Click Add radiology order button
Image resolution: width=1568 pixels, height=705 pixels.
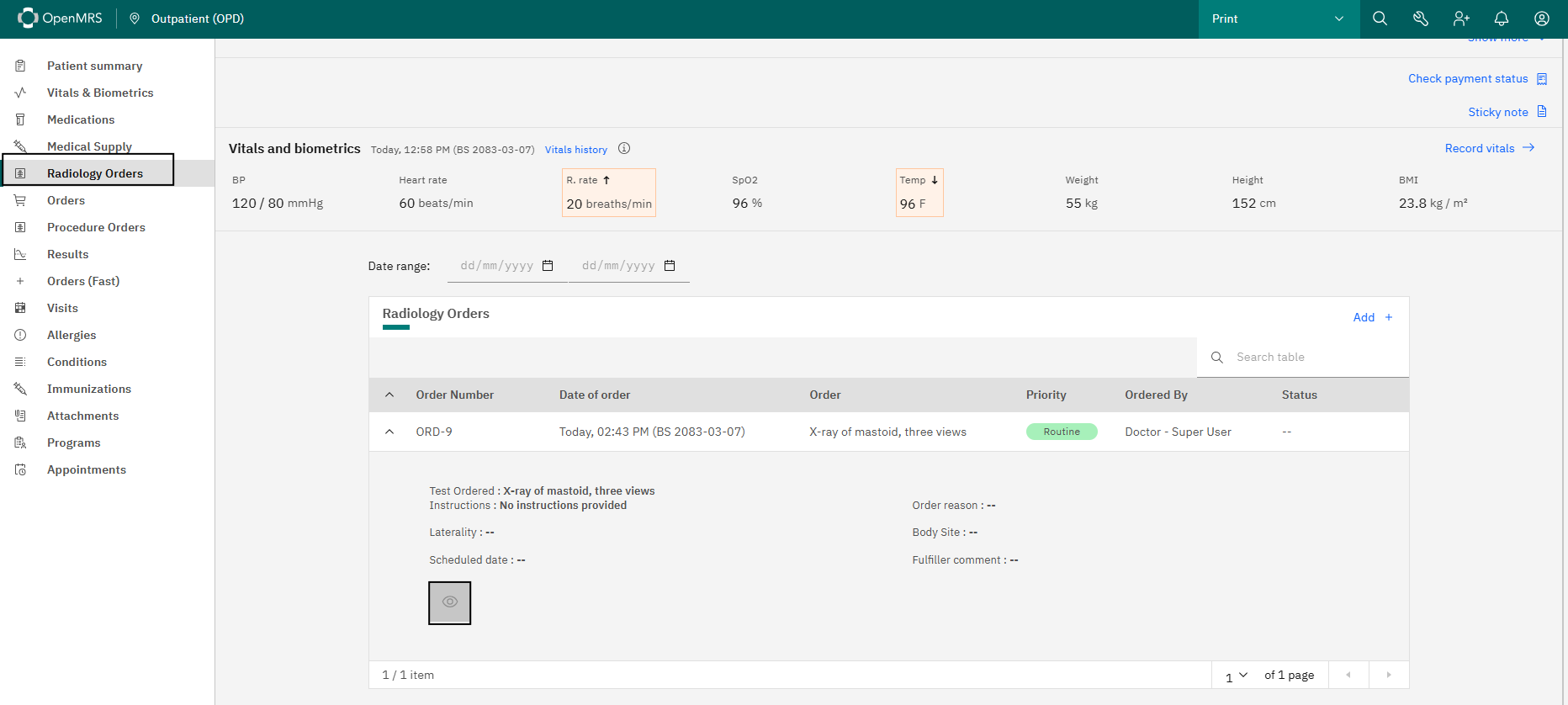[1373, 317]
